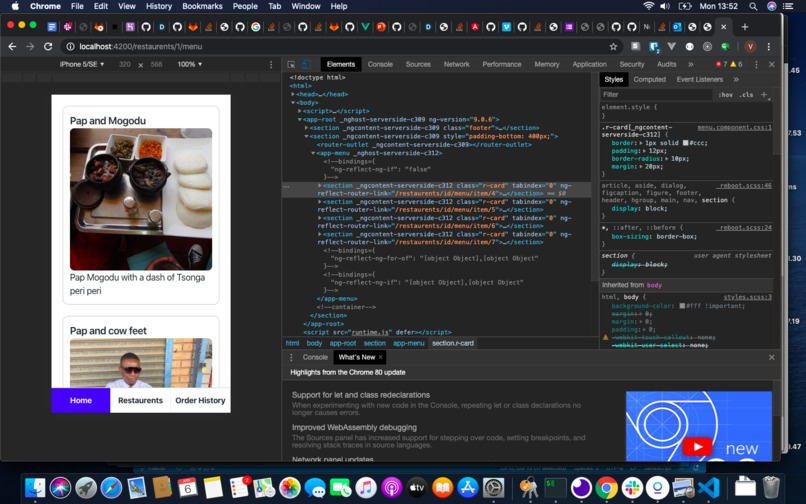Open the Network tab
The image size is (806, 504).
coord(456,64)
